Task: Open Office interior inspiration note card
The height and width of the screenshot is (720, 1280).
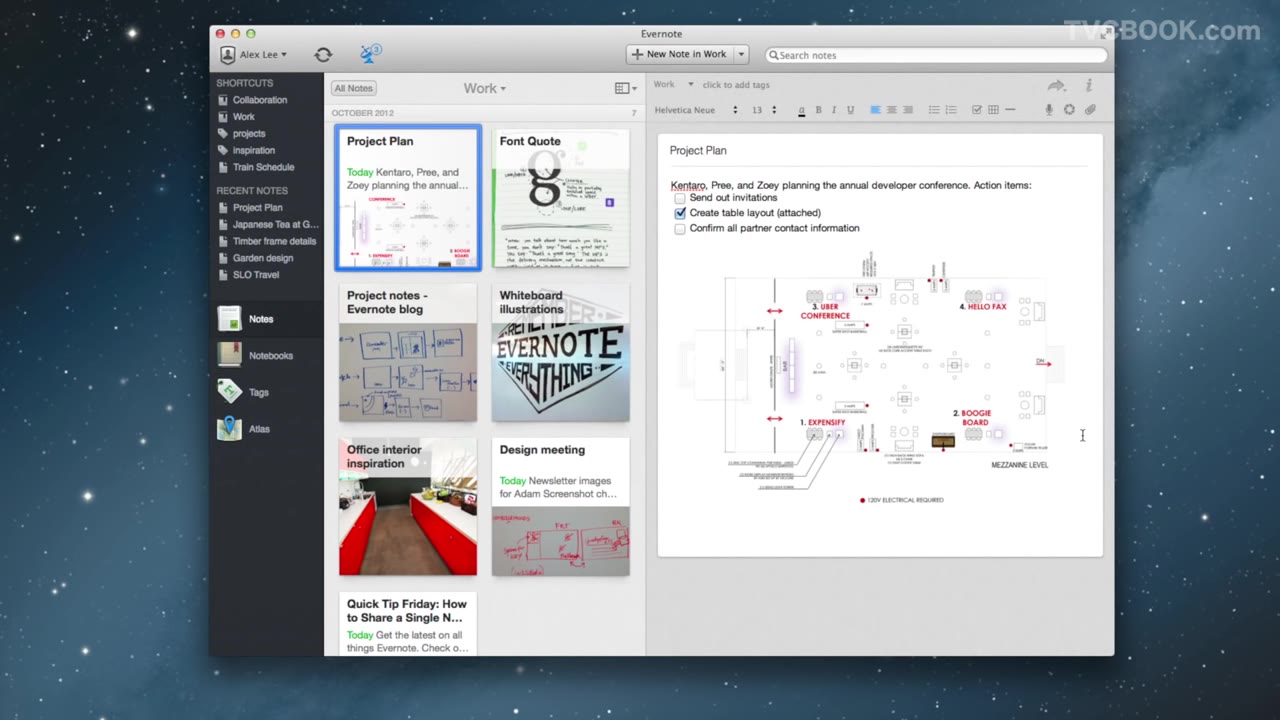Action: click(408, 507)
